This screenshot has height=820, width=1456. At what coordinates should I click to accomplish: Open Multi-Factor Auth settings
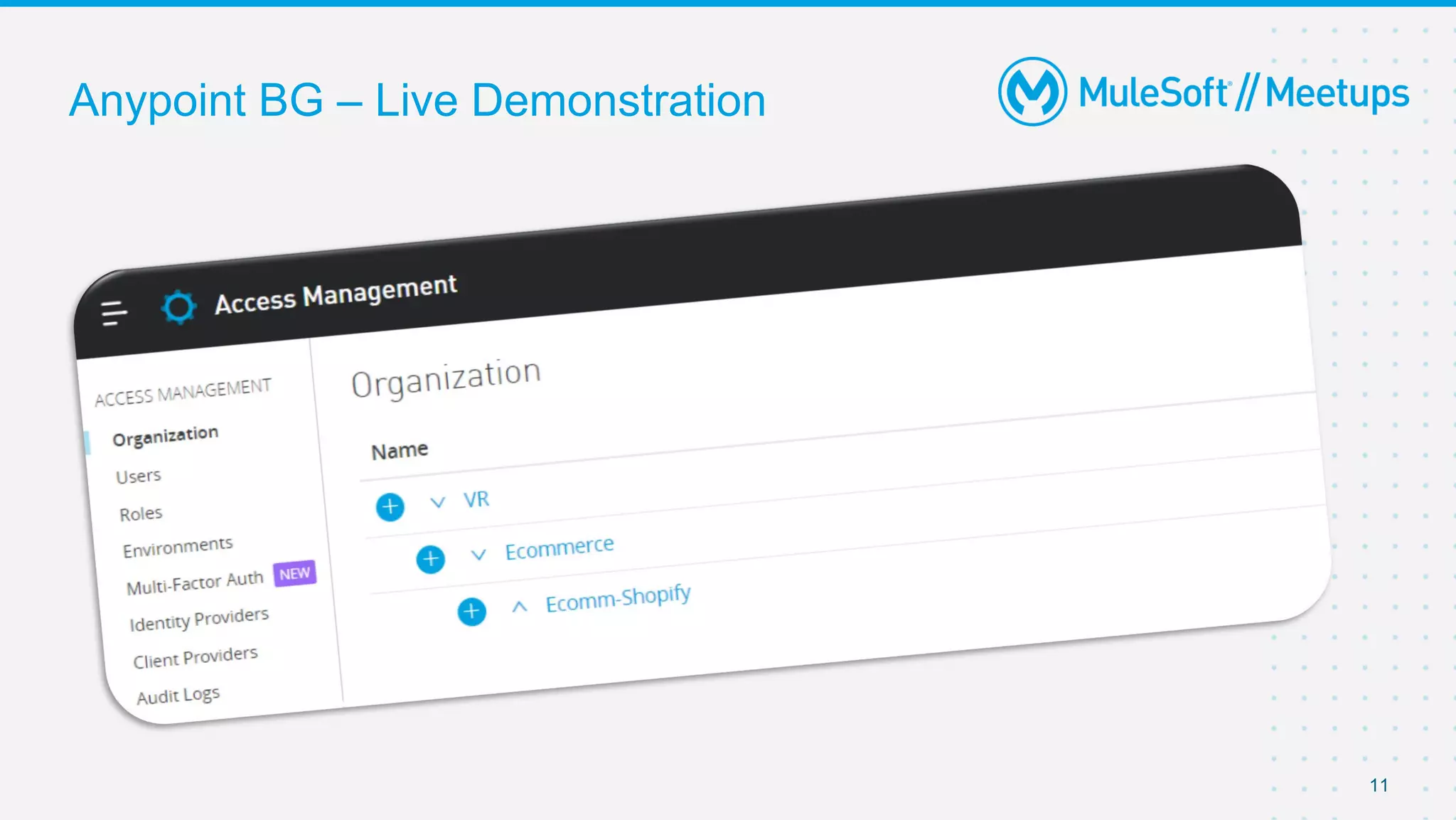[195, 583]
